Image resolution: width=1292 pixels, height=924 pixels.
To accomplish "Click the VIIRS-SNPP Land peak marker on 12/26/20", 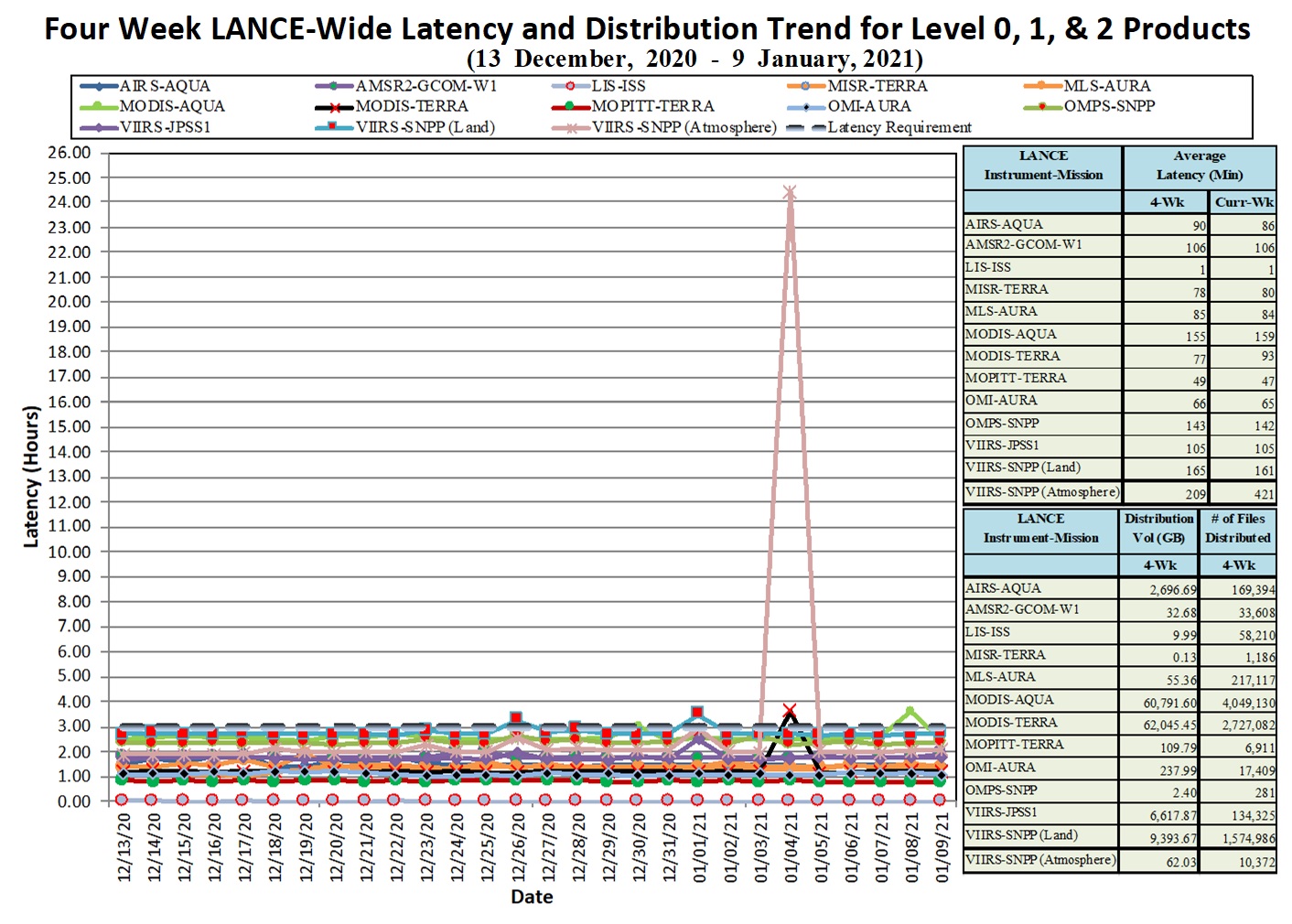I will click(x=516, y=718).
